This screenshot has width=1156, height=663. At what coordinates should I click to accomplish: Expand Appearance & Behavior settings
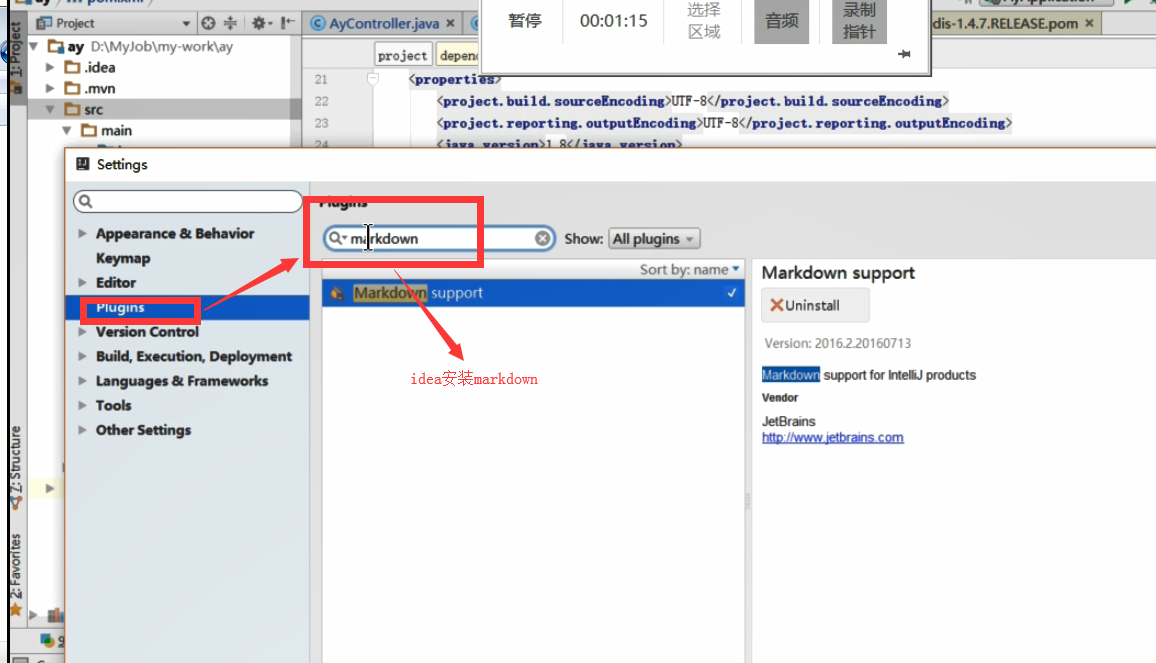[83, 233]
